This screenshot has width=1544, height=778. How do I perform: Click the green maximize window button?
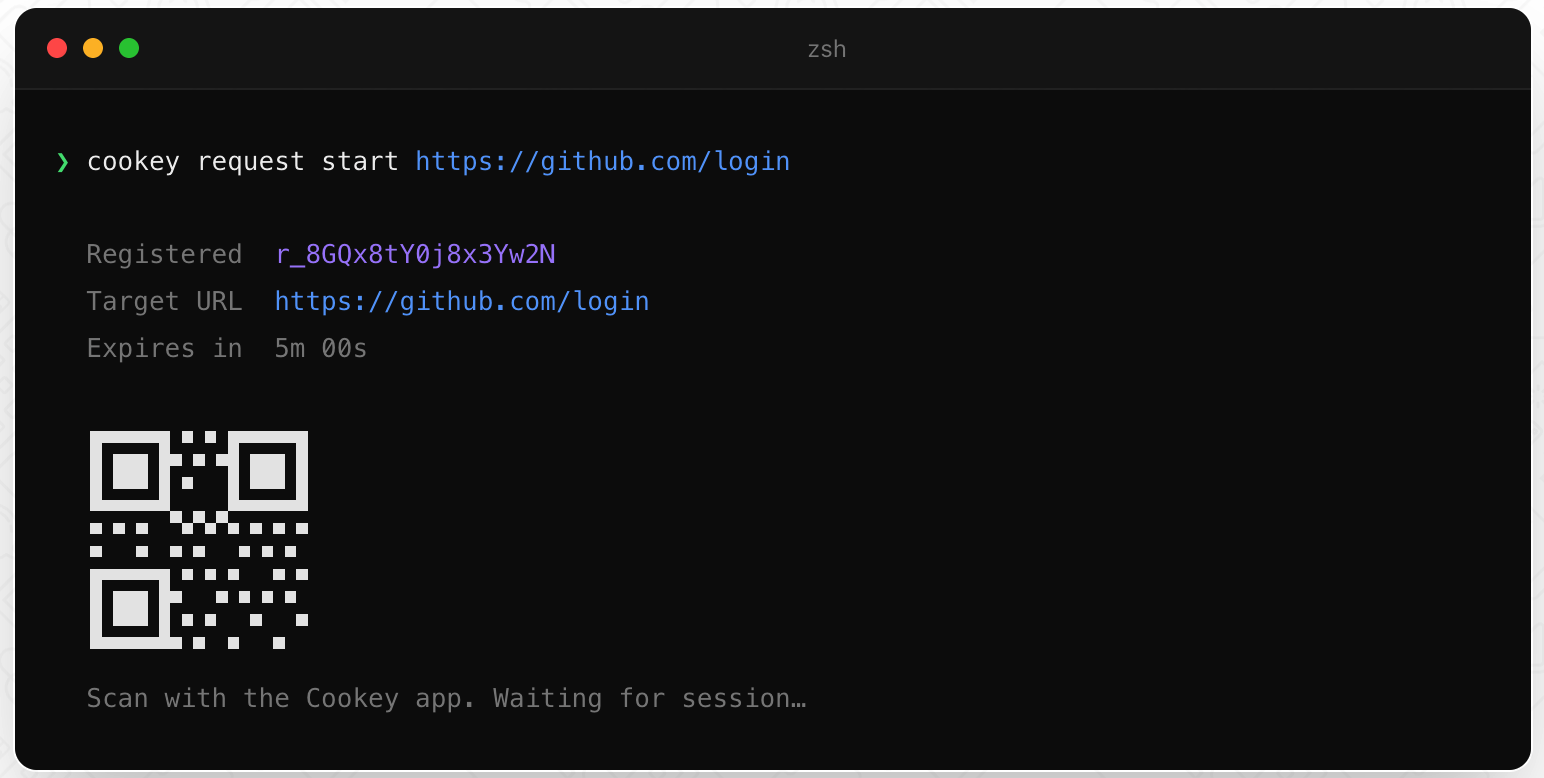pos(129,48)
